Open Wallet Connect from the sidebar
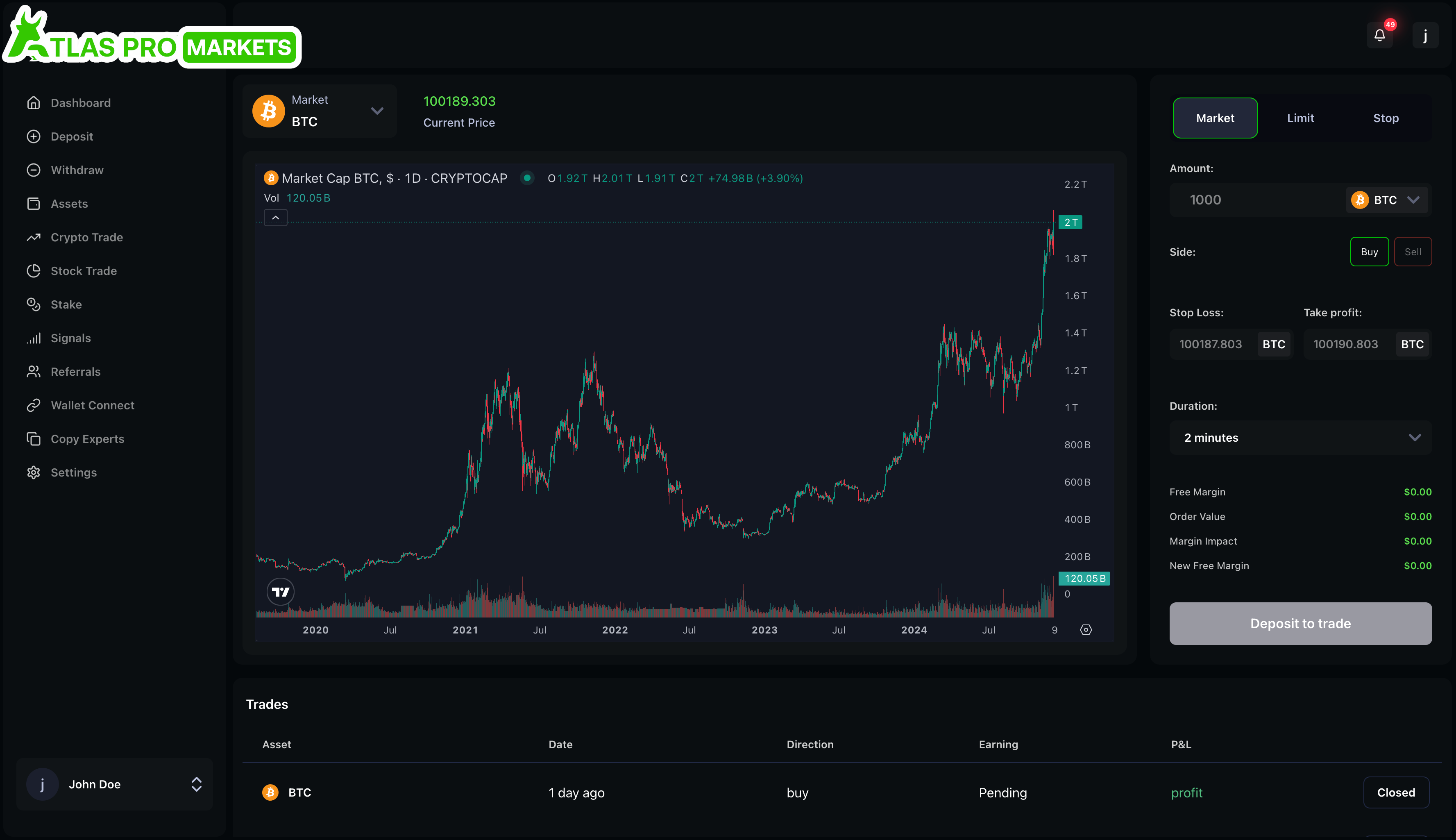The image size is (1456, 840). tap(92, 405)
